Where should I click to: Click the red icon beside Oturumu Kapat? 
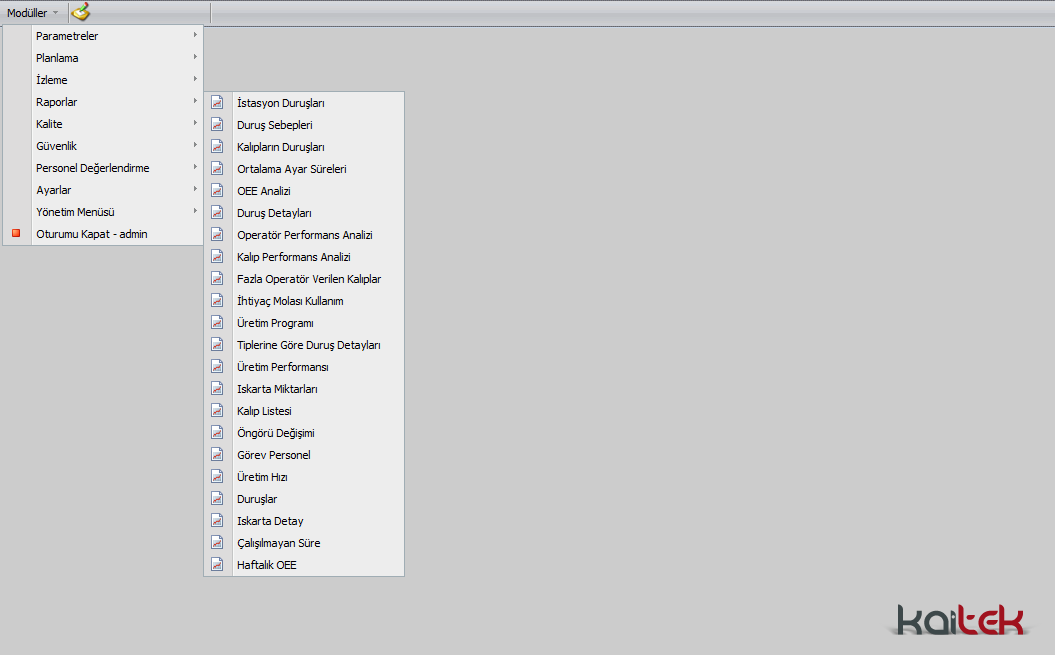pos(16,234)
